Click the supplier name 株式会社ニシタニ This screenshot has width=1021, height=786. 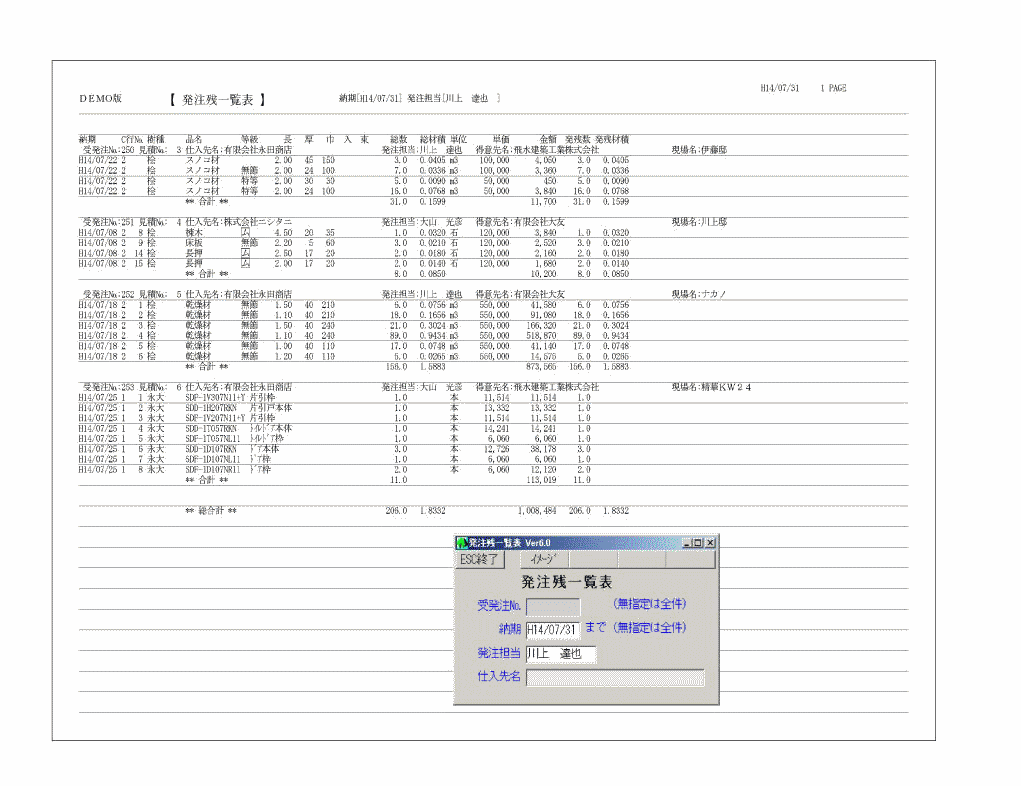(x=257, y=222)
